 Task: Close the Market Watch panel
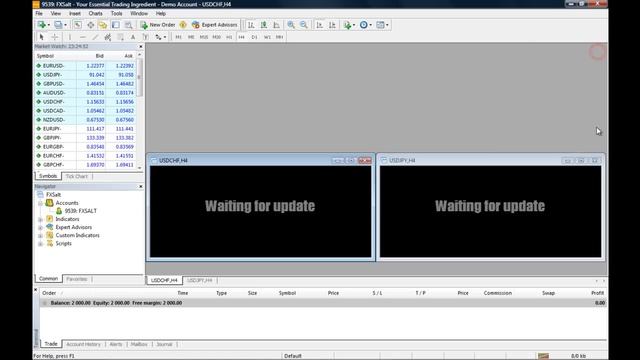(141, 47)
